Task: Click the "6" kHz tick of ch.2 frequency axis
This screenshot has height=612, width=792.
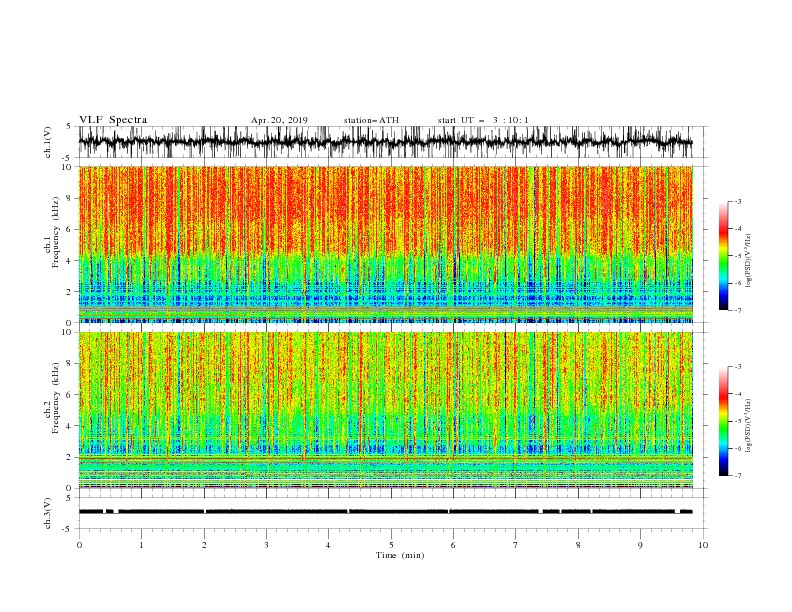Action: tap(70, 394)
